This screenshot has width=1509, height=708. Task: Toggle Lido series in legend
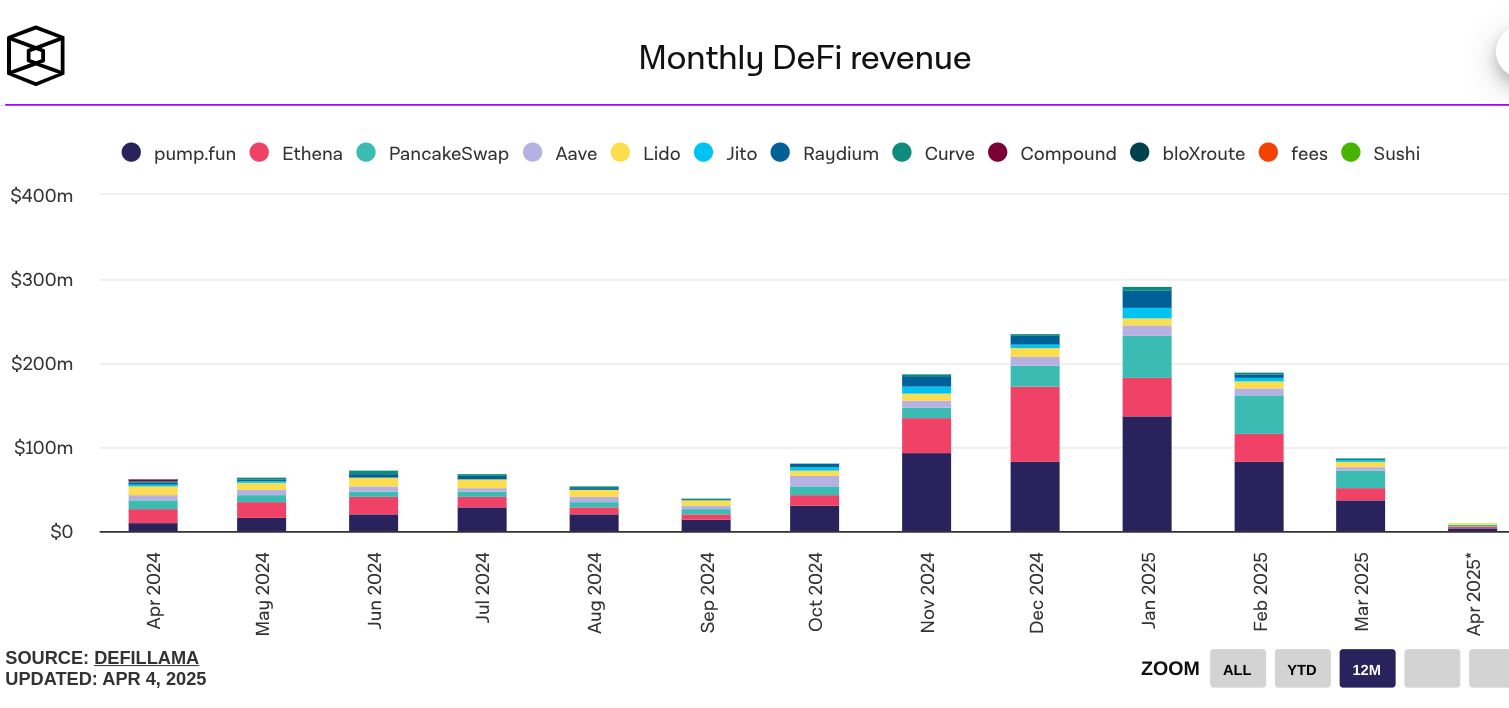point(646,153)
